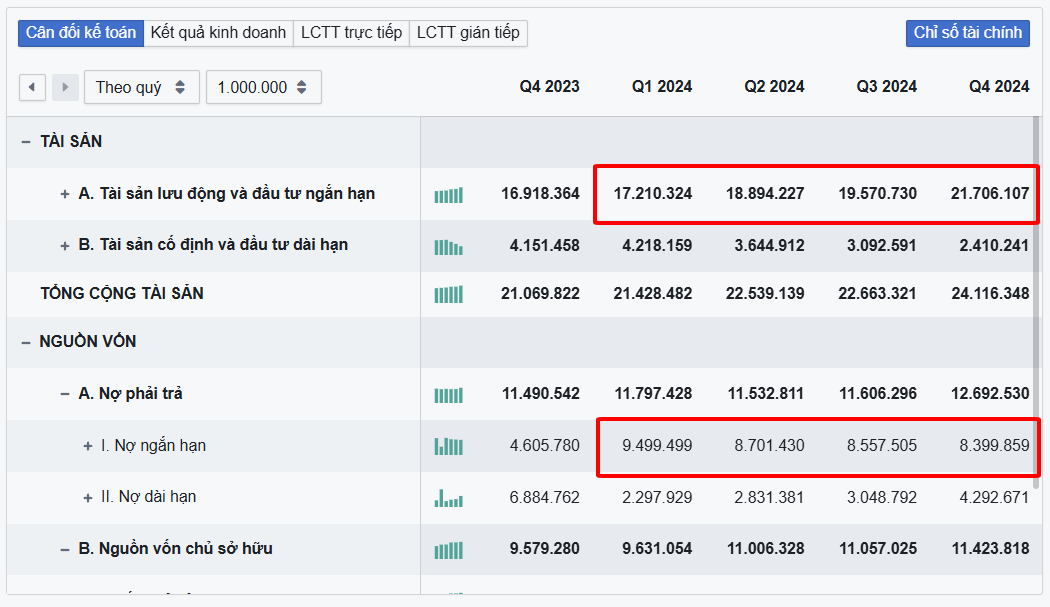The height and width of the screenshot is (607, 1050).
Task: Click the Chỉ số tài chính button
Action: 967,33
